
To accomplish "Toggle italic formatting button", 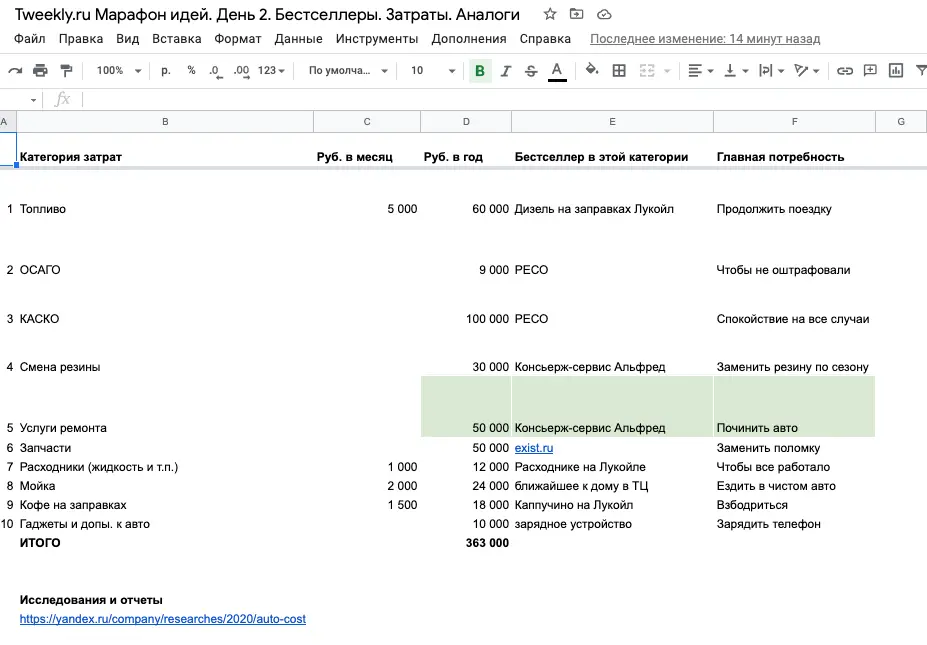I will (x=505, y=71).
